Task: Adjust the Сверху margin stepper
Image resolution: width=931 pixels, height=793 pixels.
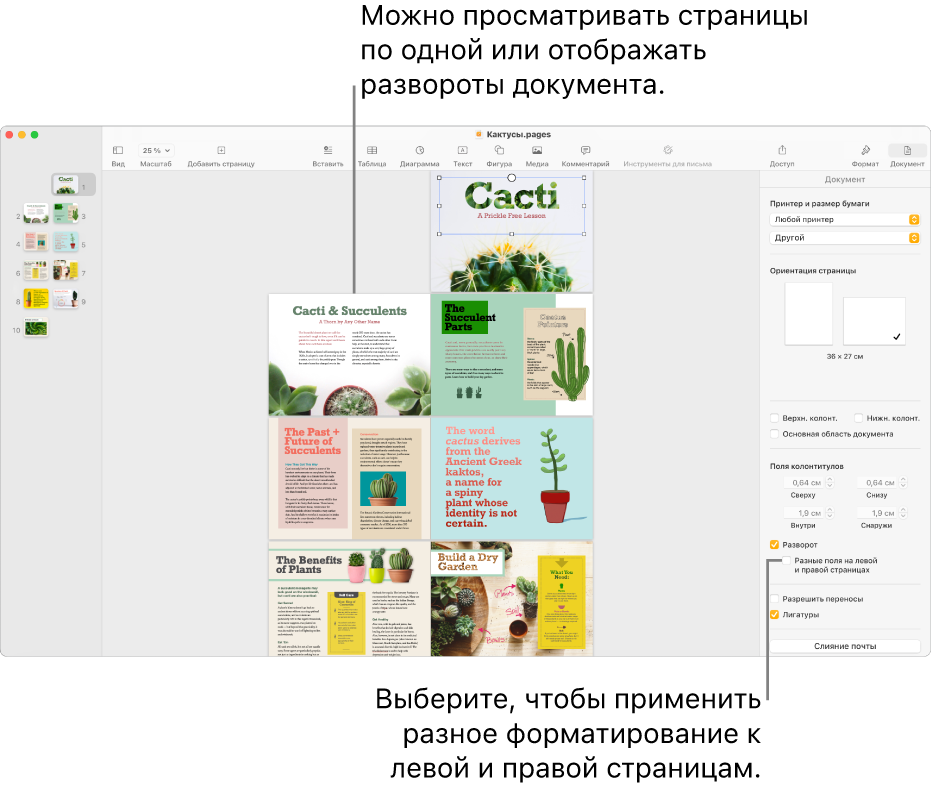Action: pyautogui.click(x=830, y=483)
